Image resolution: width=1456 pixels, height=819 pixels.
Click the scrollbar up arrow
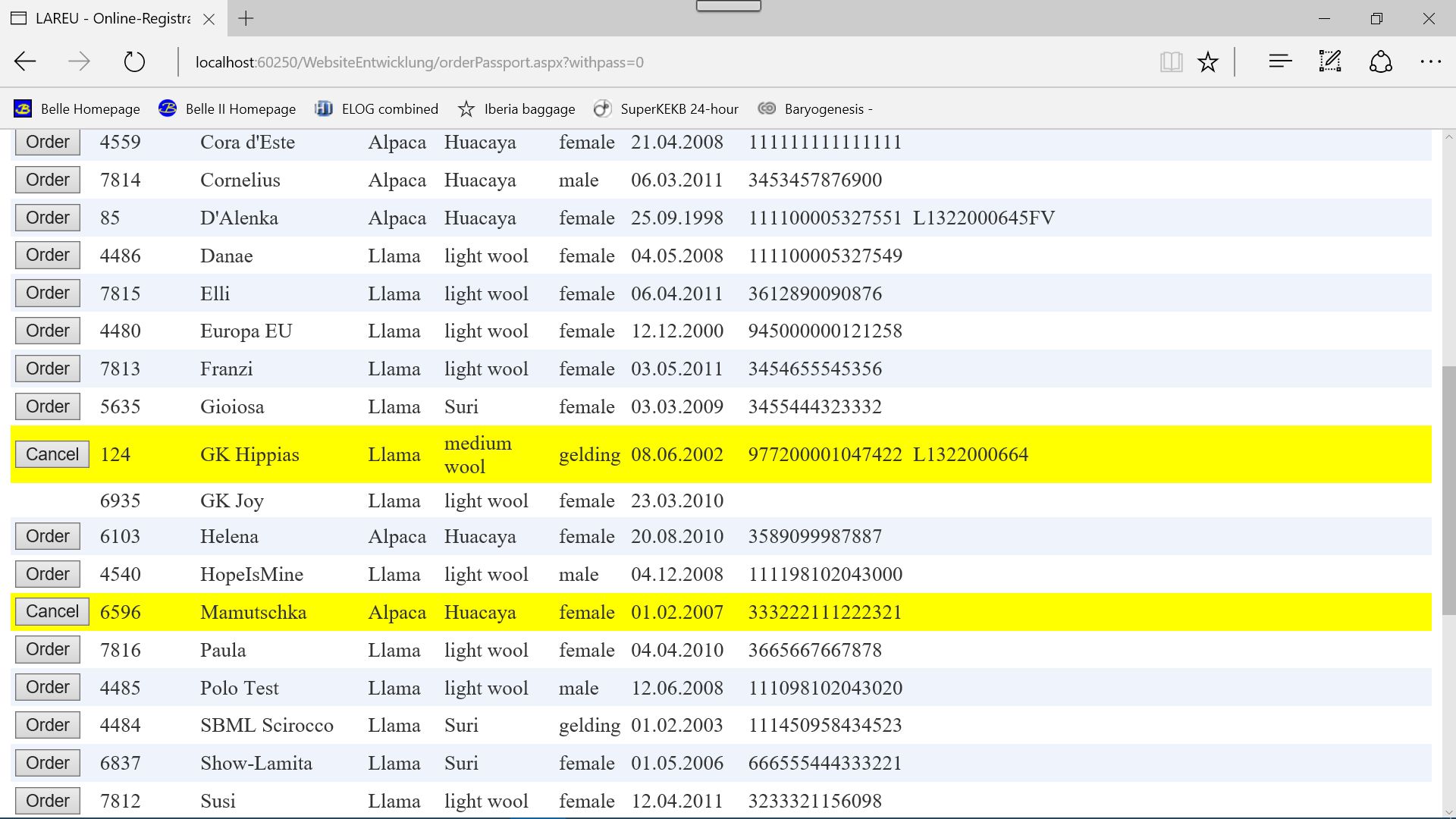point(1449,137)
